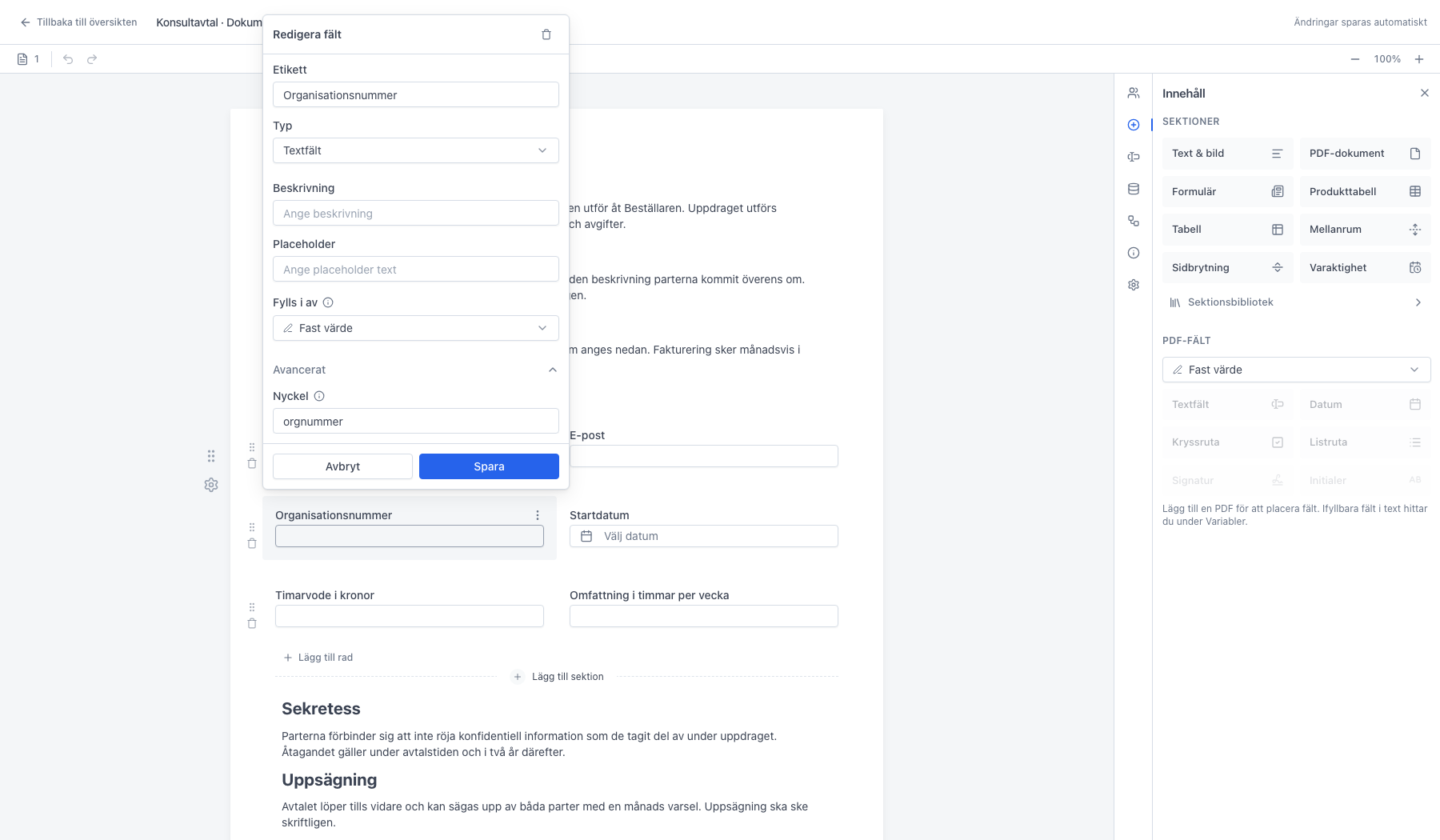Select the plus-circle content icon in right sidebar
The height and width of the screenshot is (840, 1440).
pos(1134,125)
